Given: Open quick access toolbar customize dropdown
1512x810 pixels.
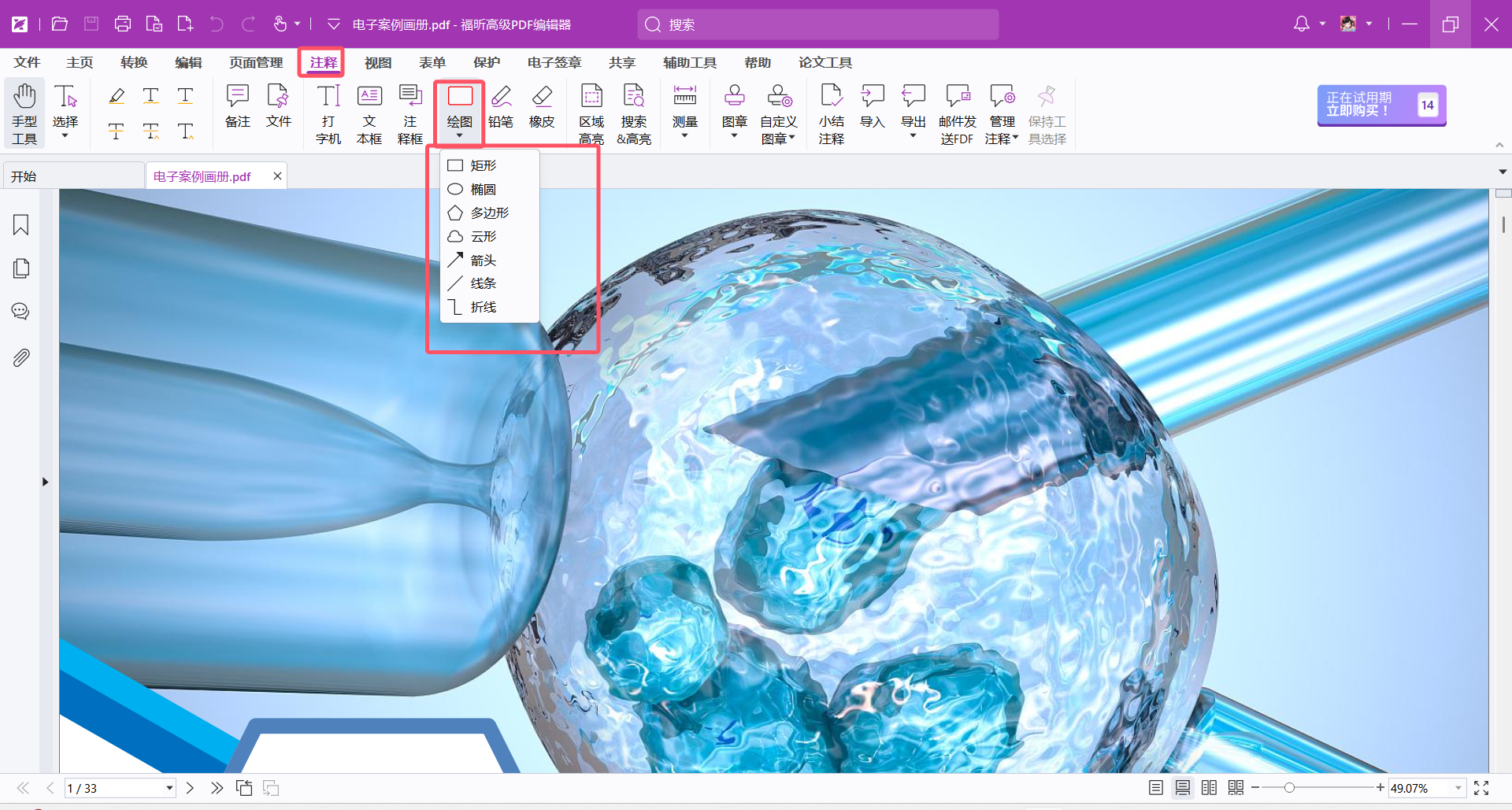Looking at the screenshot, I should [x=334, y=24].
